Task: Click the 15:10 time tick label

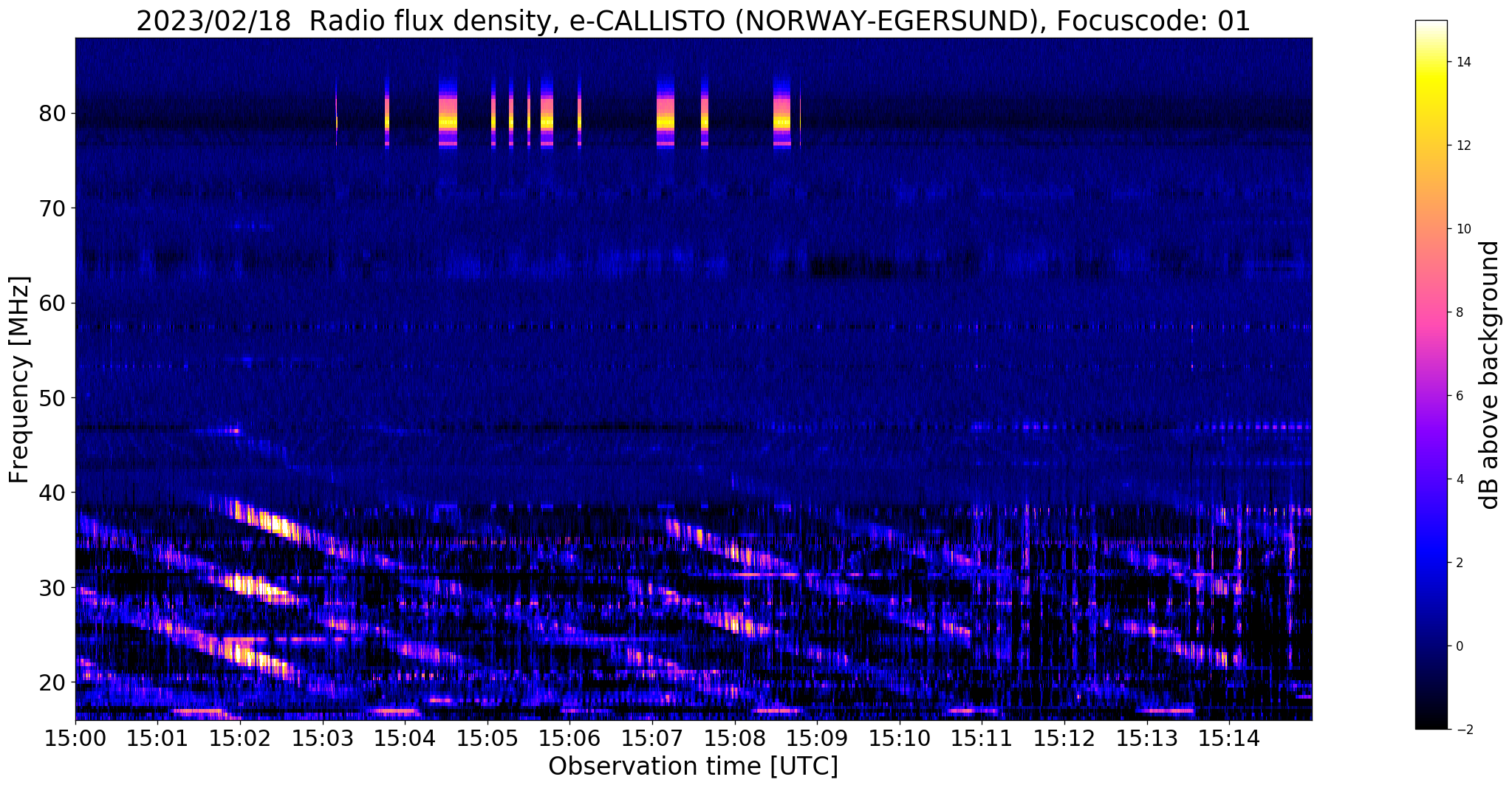Action: (x=899, y=738)
